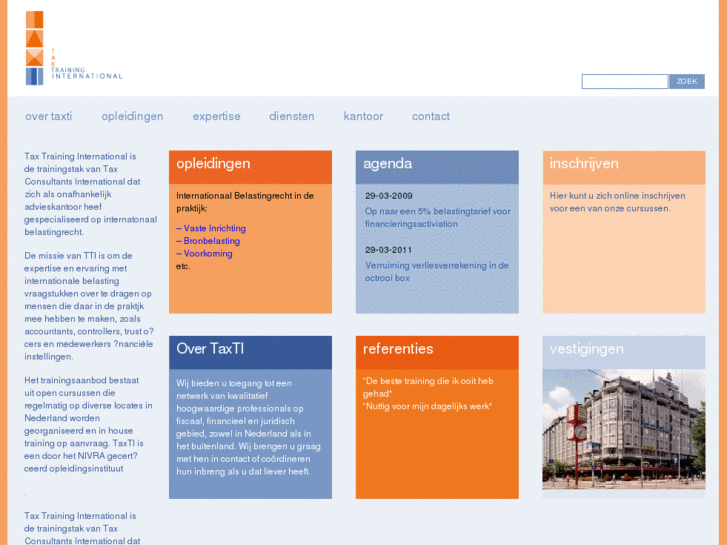This screenshot has width=727, height=545.
Task: Click the referenties tile header
Action: (x=437, y=353)
